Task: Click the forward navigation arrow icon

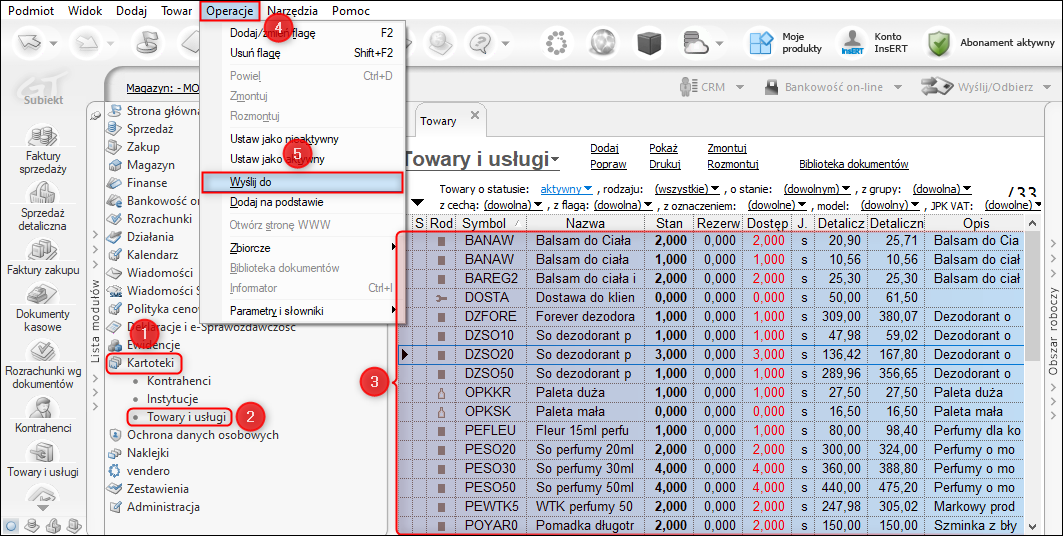Action: pyautogui.click(x=87, y=43)
